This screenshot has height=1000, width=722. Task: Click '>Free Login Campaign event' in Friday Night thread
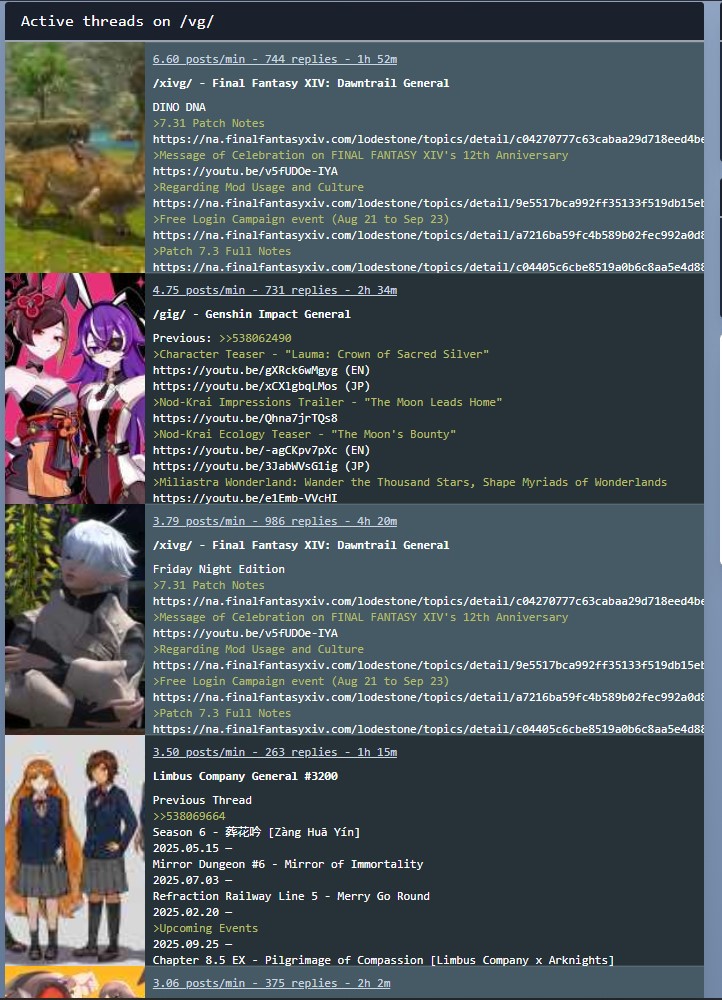tap(301, 680)
